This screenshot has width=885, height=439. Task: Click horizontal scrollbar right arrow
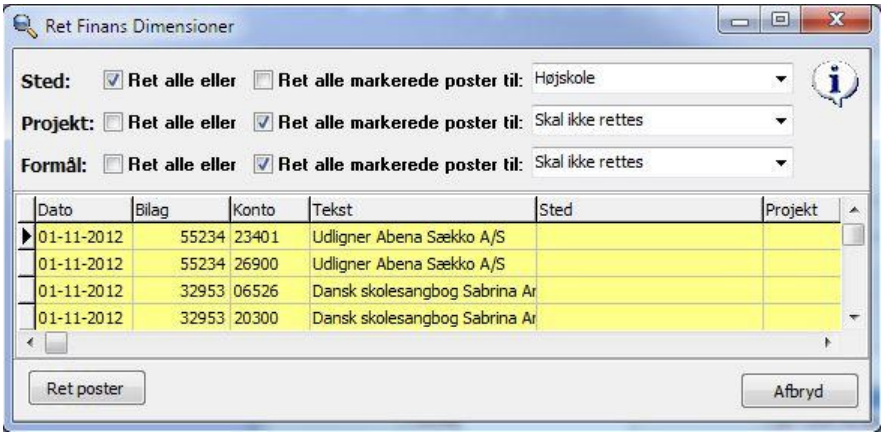828,342
